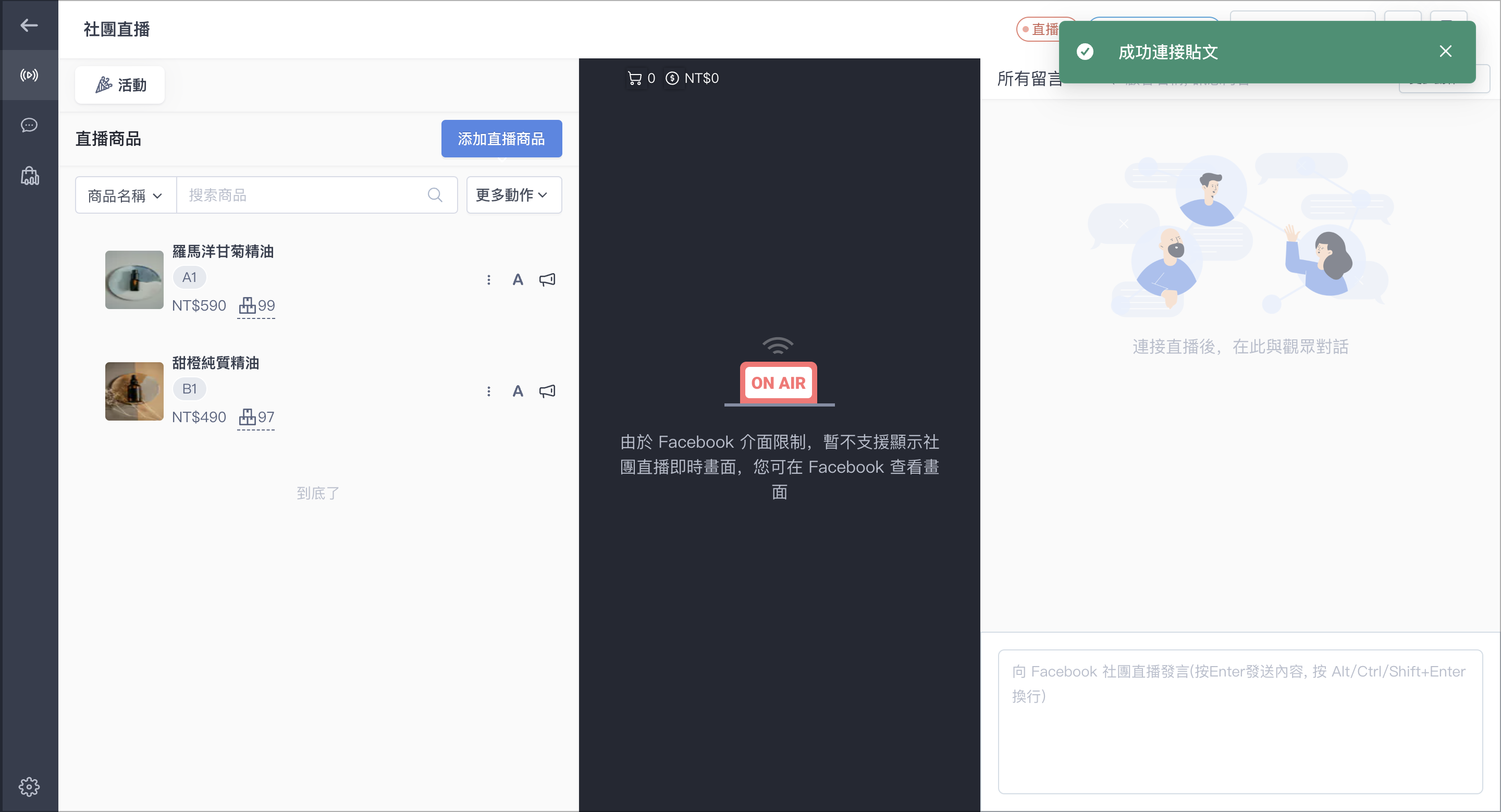Open settings gear in sidebar
1501x812 pixels.
pyautogui.click(x=29, y=787)
